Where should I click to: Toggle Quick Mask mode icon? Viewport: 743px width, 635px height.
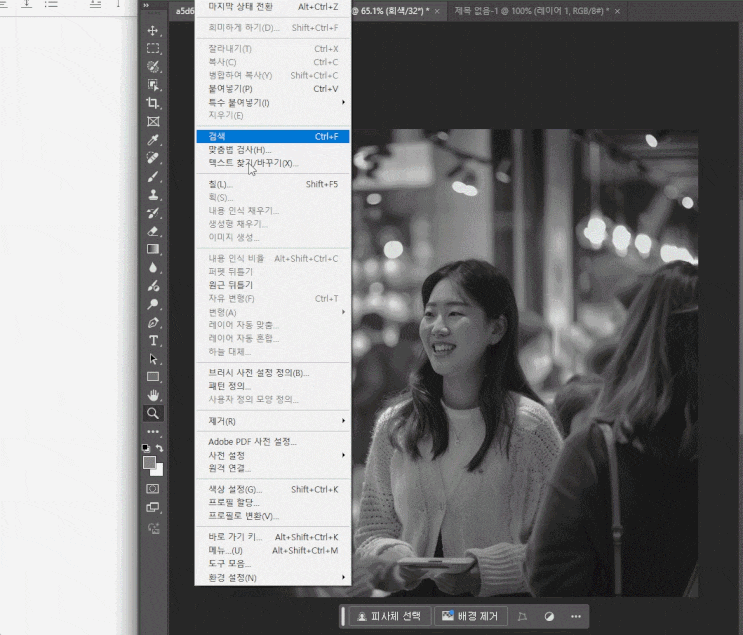[x=153, y=489]
